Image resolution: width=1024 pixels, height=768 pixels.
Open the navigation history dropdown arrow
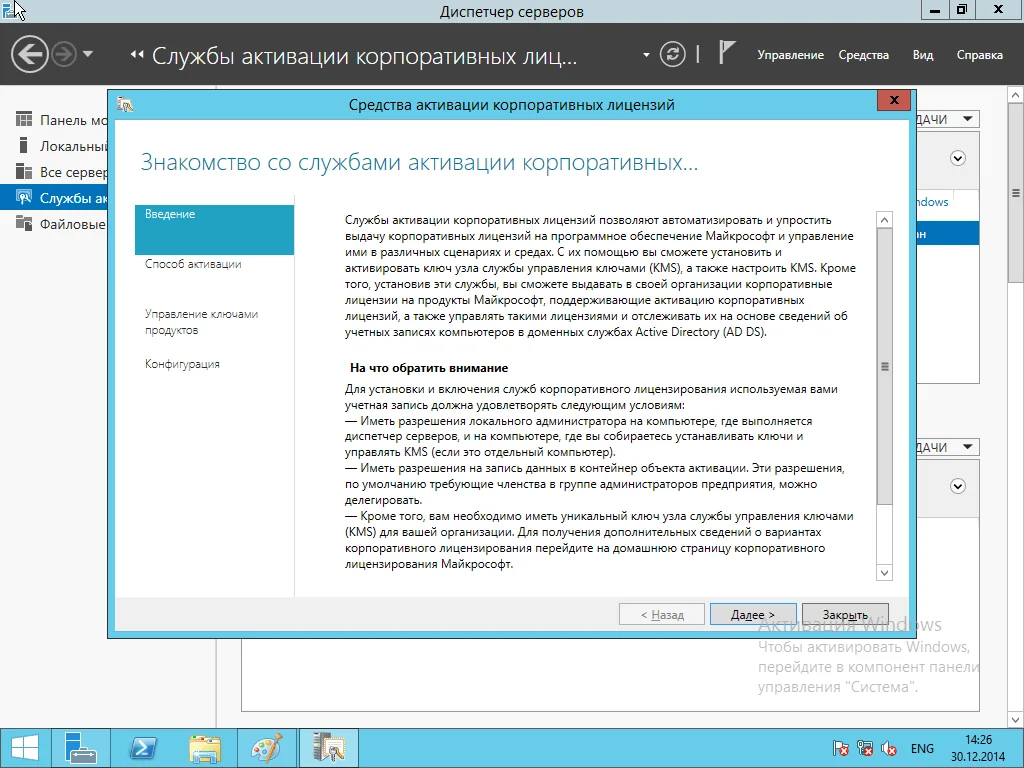coord(88,54)
